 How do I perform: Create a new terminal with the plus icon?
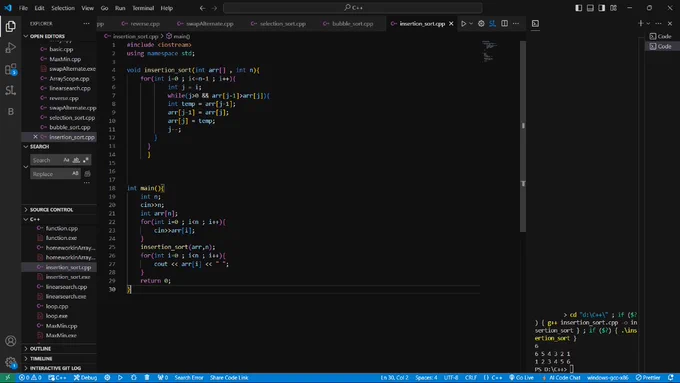click(x=641, y=23)
